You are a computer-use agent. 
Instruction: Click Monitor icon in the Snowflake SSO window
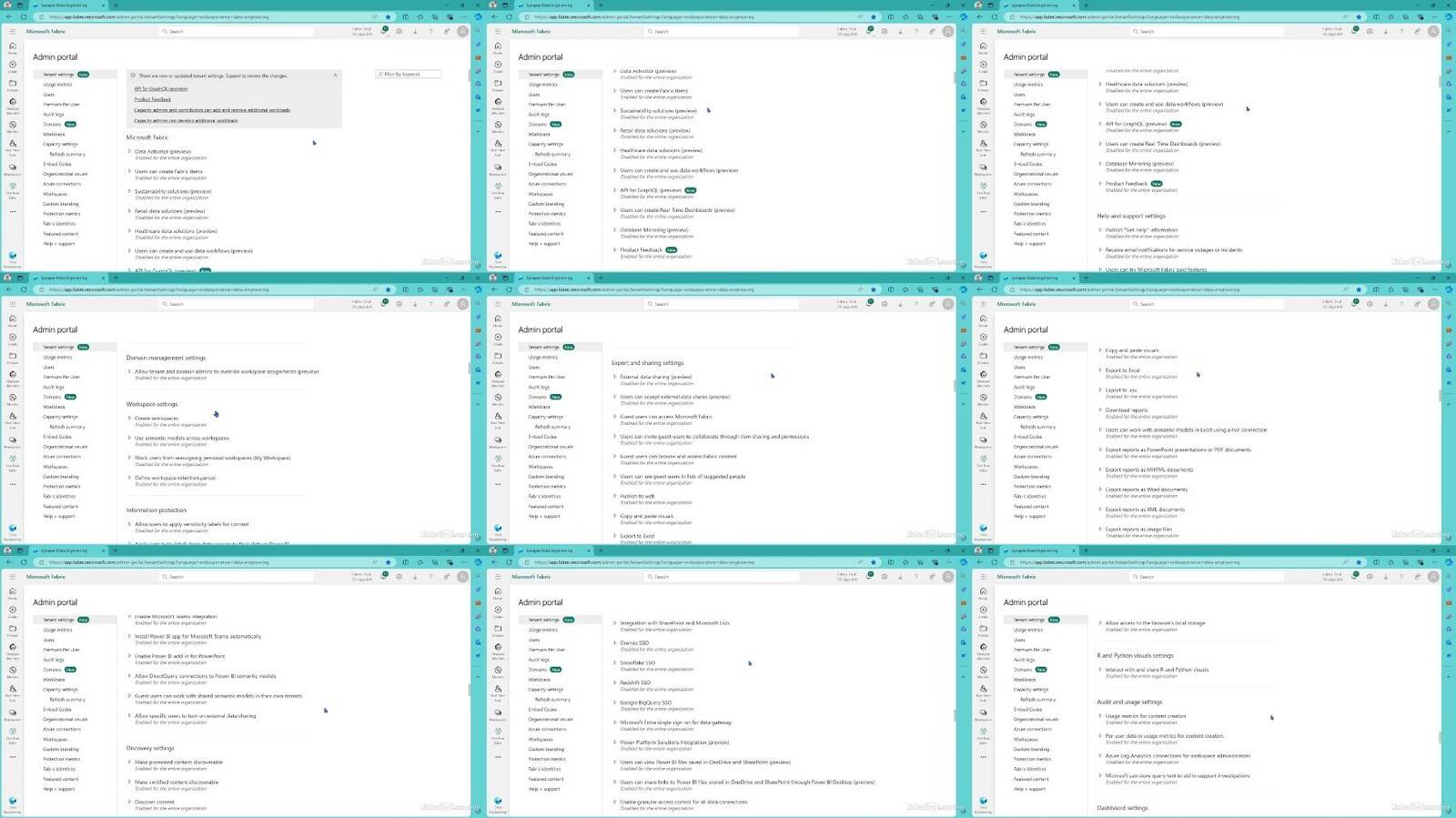click(498, 671)
